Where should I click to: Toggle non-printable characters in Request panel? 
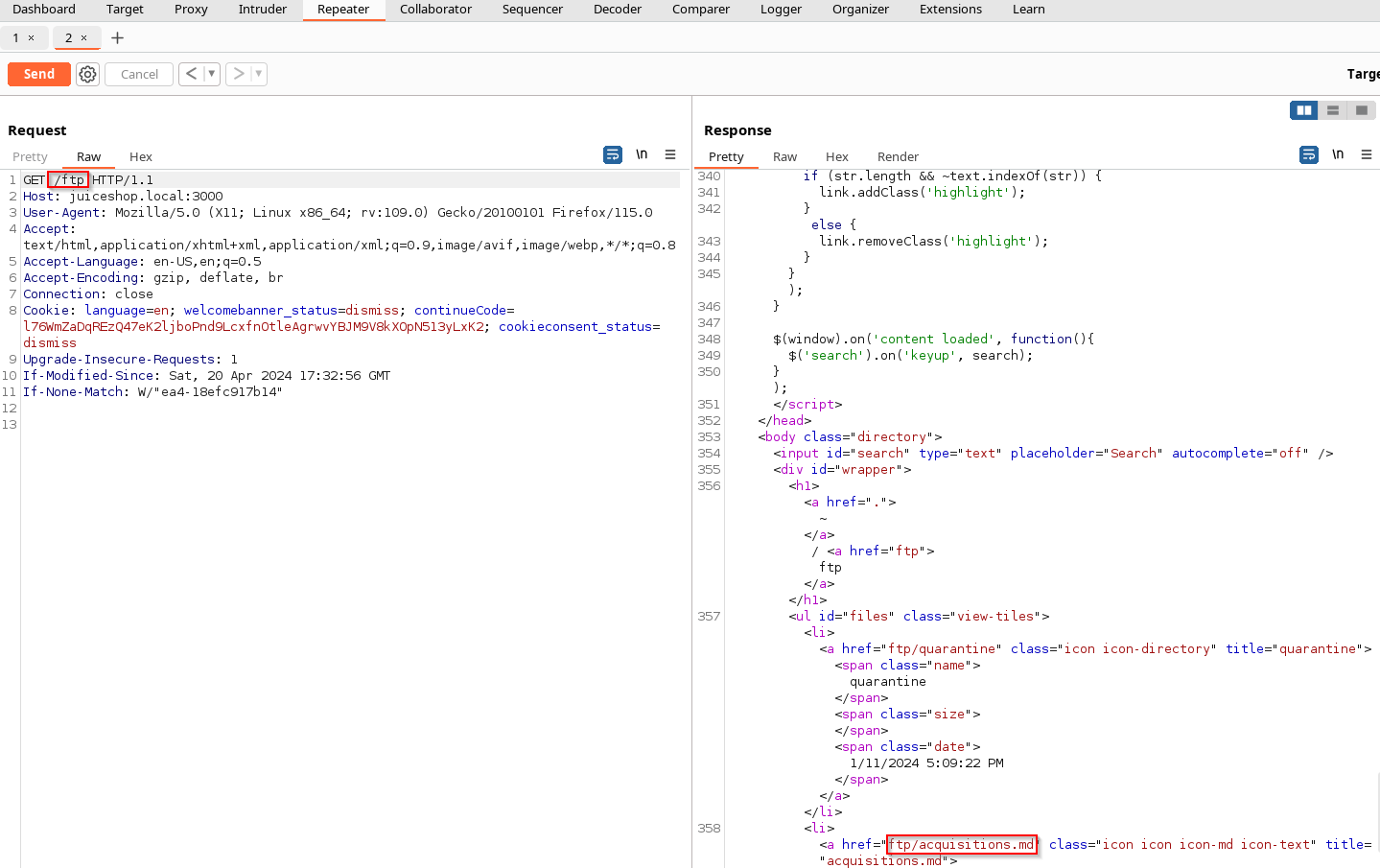click(x=642, y=154)
